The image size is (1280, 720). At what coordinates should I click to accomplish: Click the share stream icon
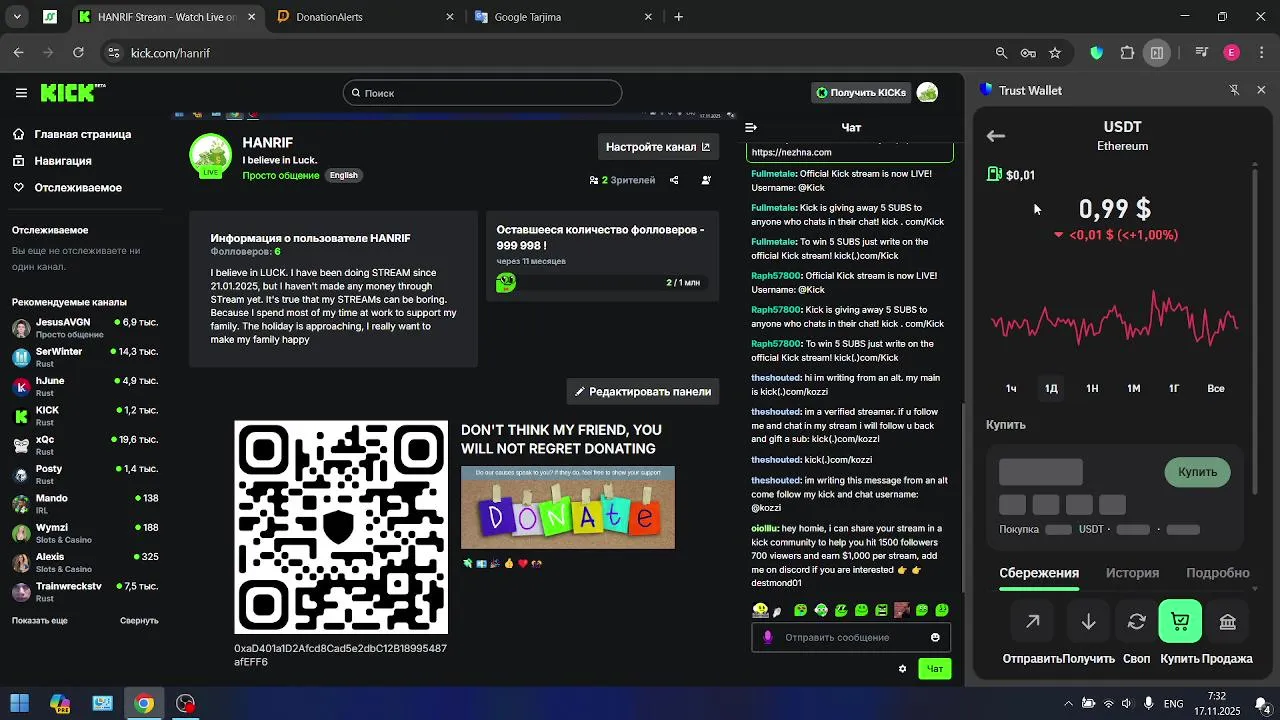674,180
